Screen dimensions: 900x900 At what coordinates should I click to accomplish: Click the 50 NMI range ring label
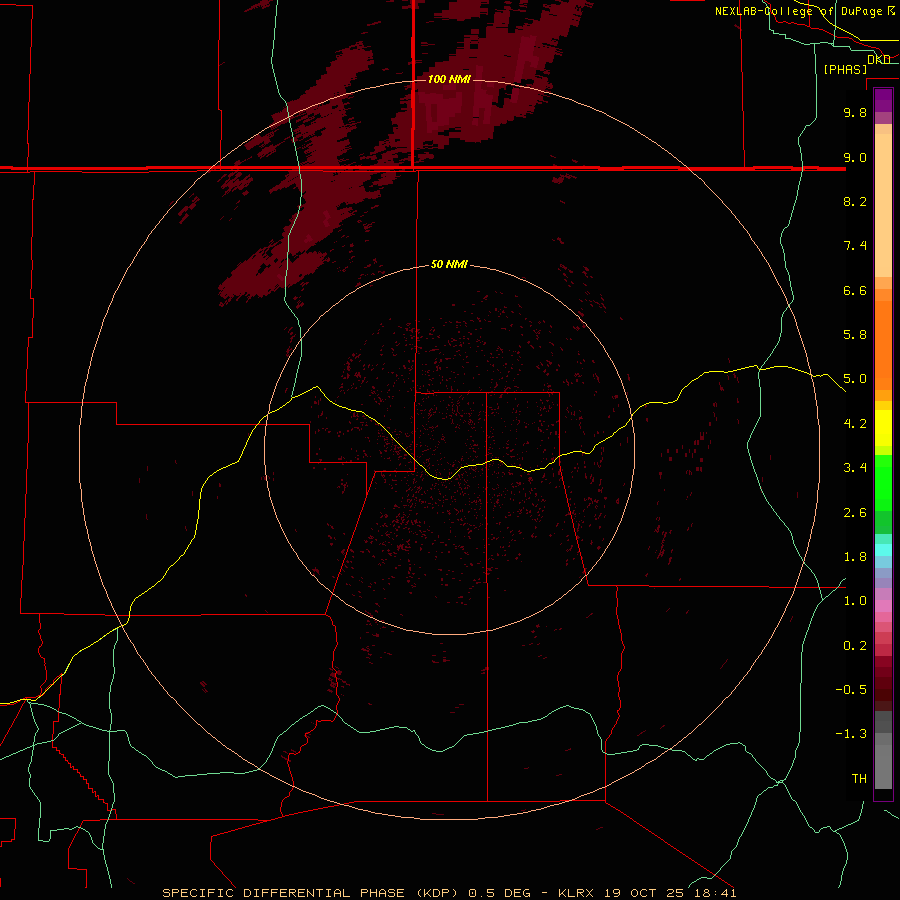[449, 264]
